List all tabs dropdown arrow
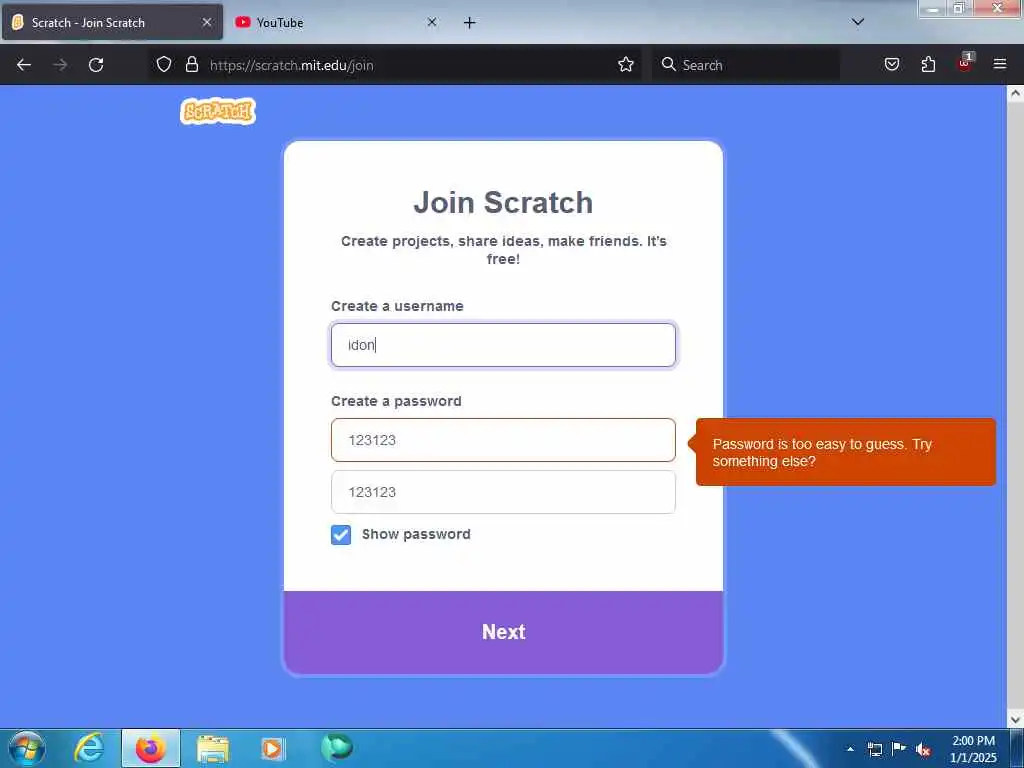 point(858,22)
